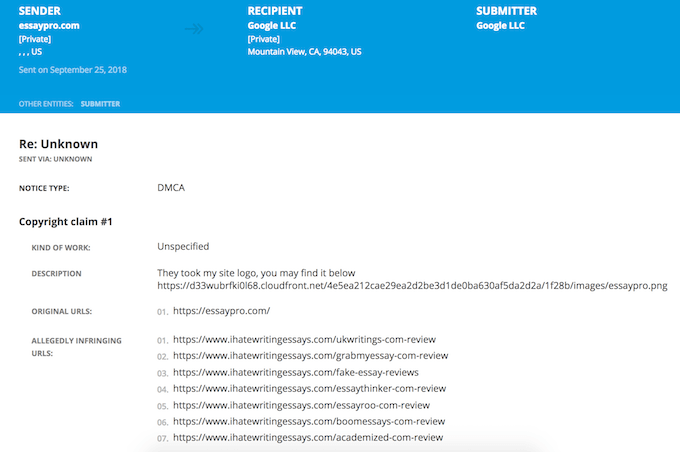680x452 pixels.
Task: Click the "Re: Unknown" notice title
Action: pos(59,144)
